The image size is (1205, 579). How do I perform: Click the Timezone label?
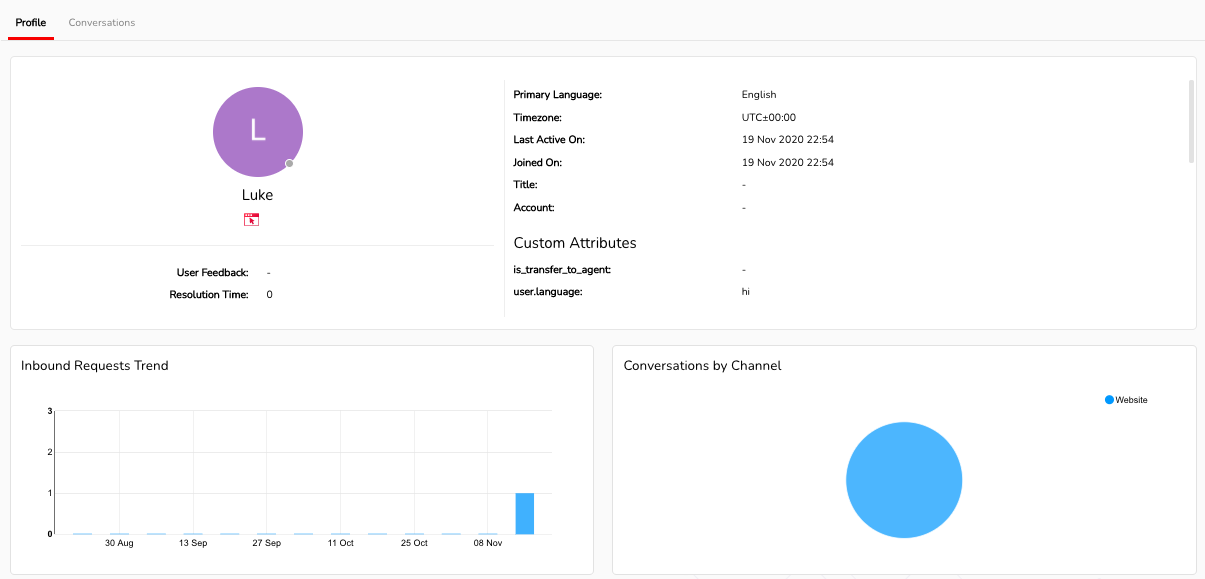(x=537, y=117)
